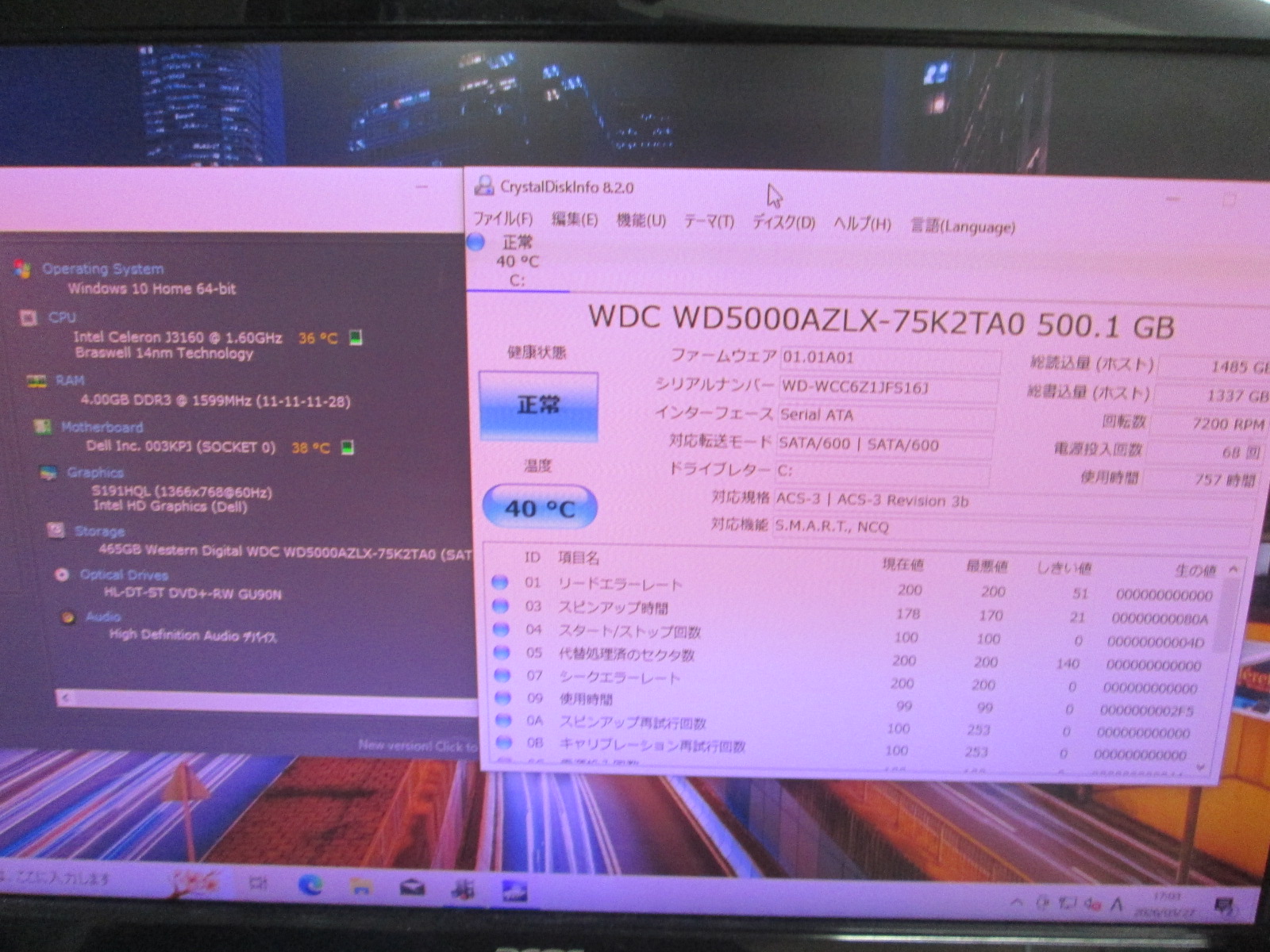The image size is (1270, 952).
Task: Click the blue 正常 health status button
Action: coord(538,405)
